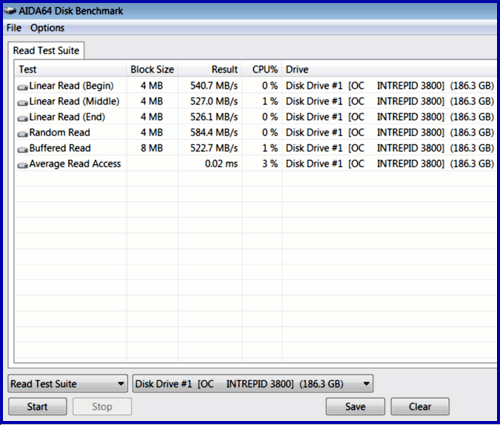
Task: Click the drive text in Average Read Access row
Action: point(390,164)
